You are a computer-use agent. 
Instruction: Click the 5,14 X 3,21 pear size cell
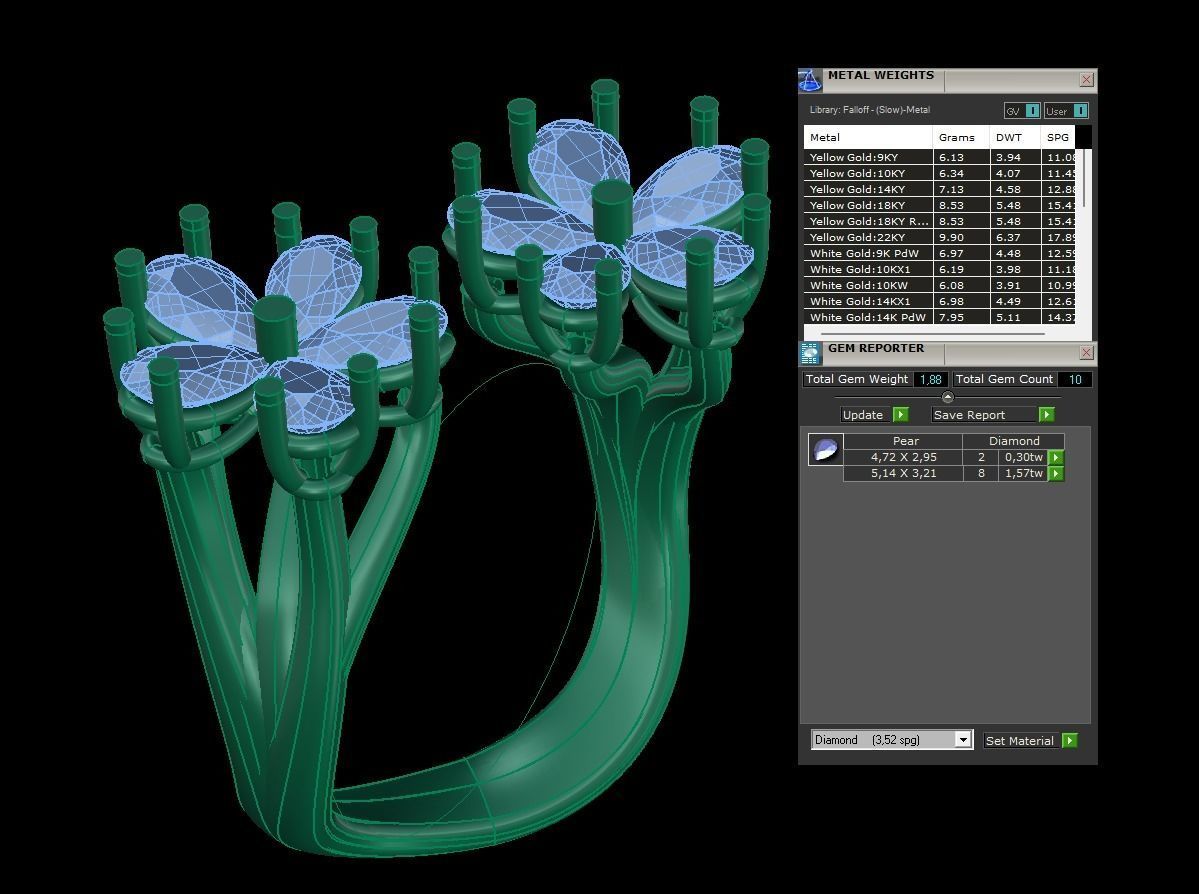click(x=903, y=473)
